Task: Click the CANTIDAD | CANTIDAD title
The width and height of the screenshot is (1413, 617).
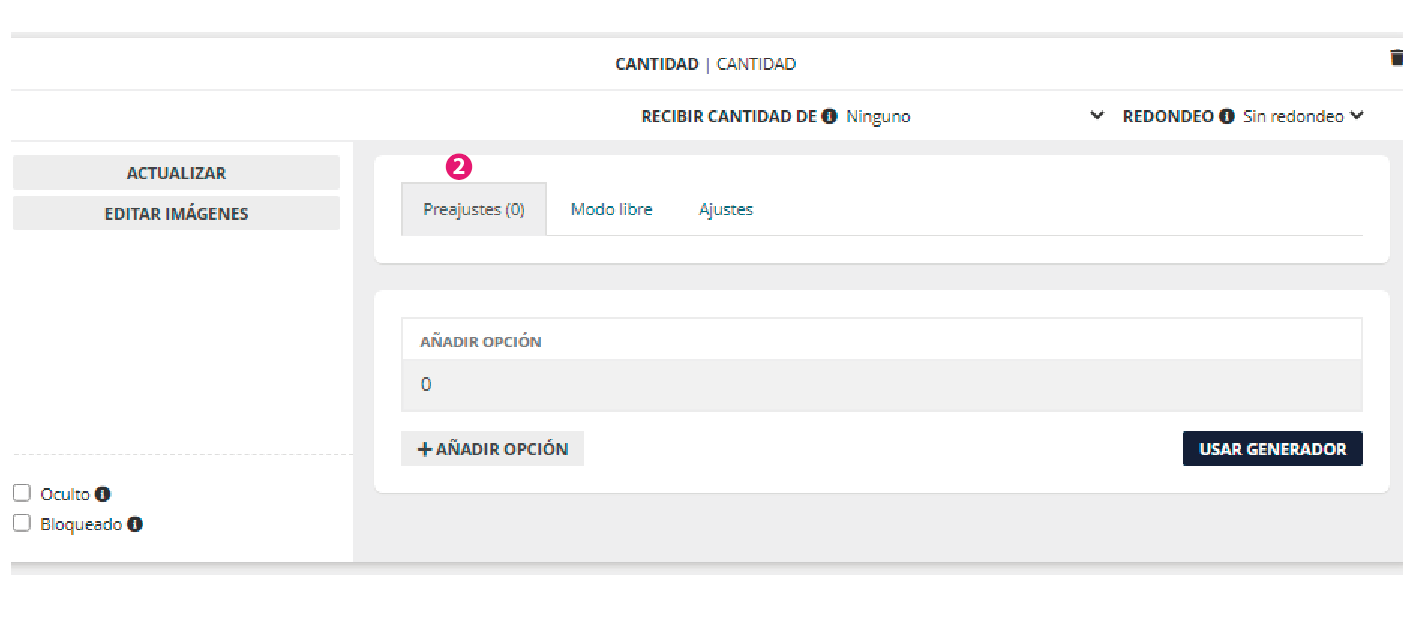Action: pyautogui.click(x=705, y=64)
